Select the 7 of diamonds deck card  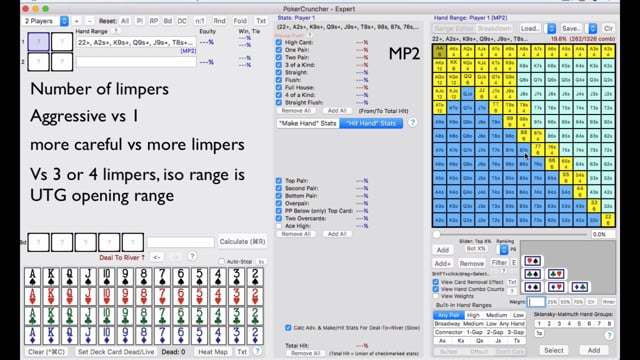[x=162, y=335]
